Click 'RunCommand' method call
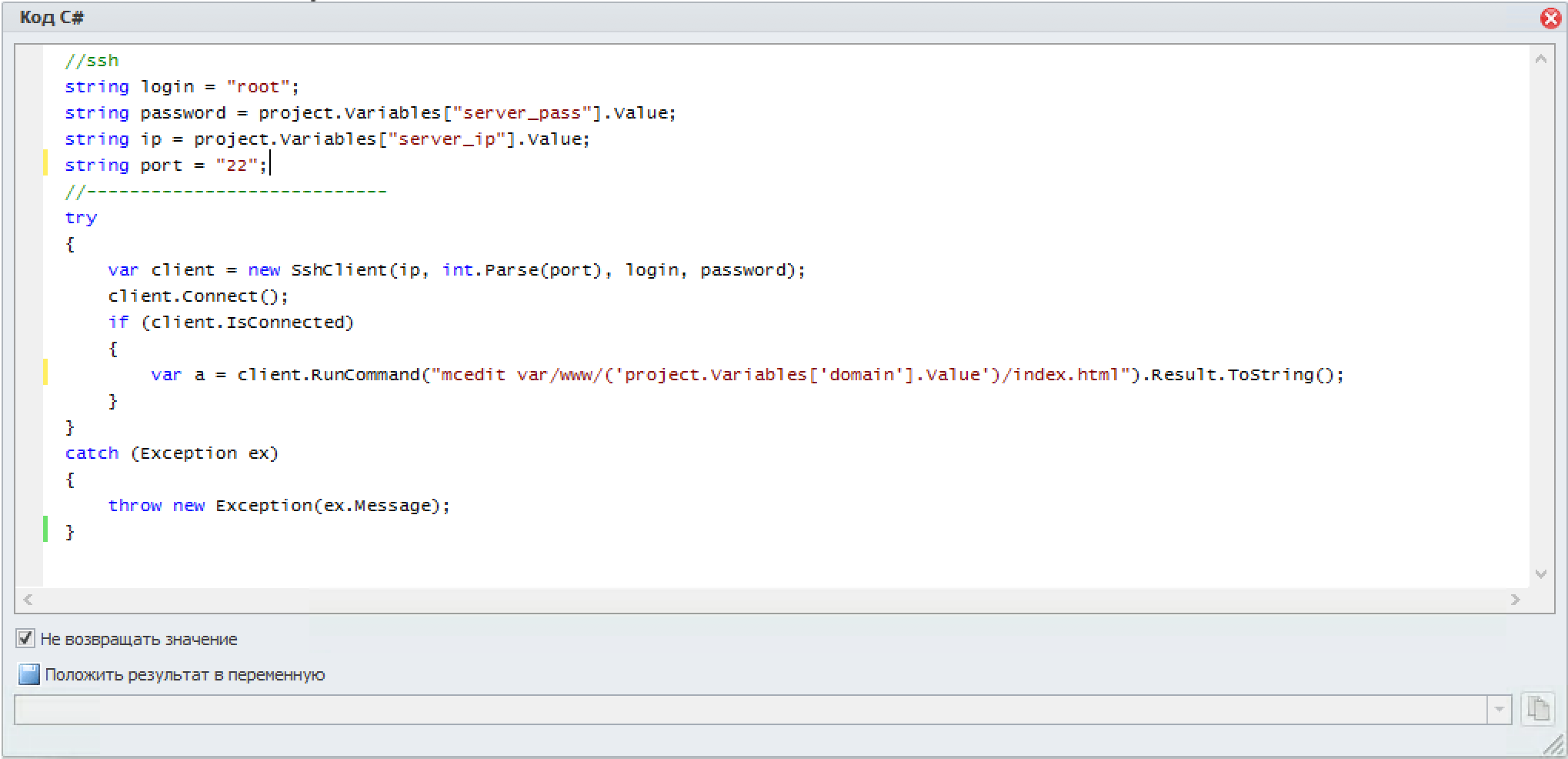Viewport: 1568px width, 759px height. (365, 375)
